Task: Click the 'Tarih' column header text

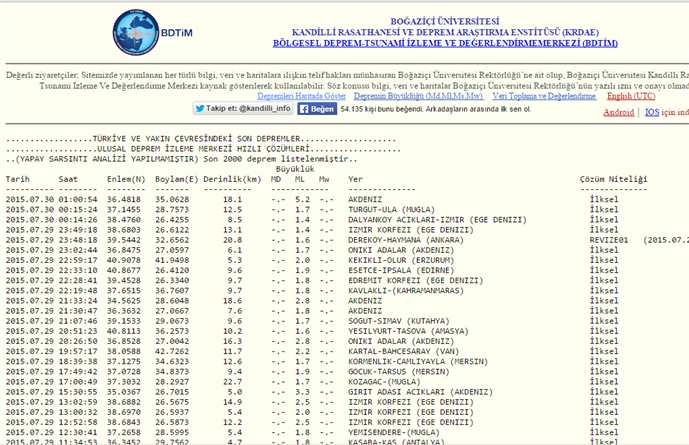Action: pyautogui.click(x=18, y=179)
